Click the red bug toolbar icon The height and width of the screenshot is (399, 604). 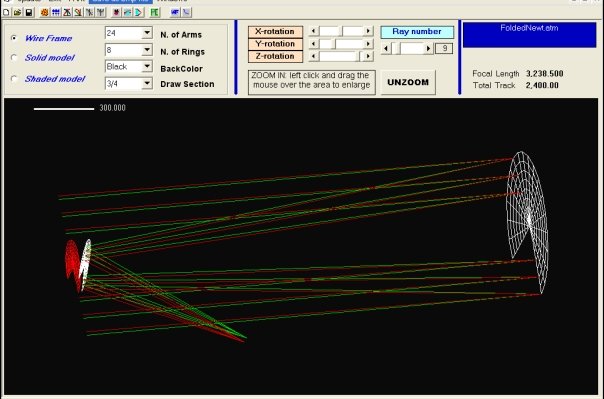[x=116, y=12]
